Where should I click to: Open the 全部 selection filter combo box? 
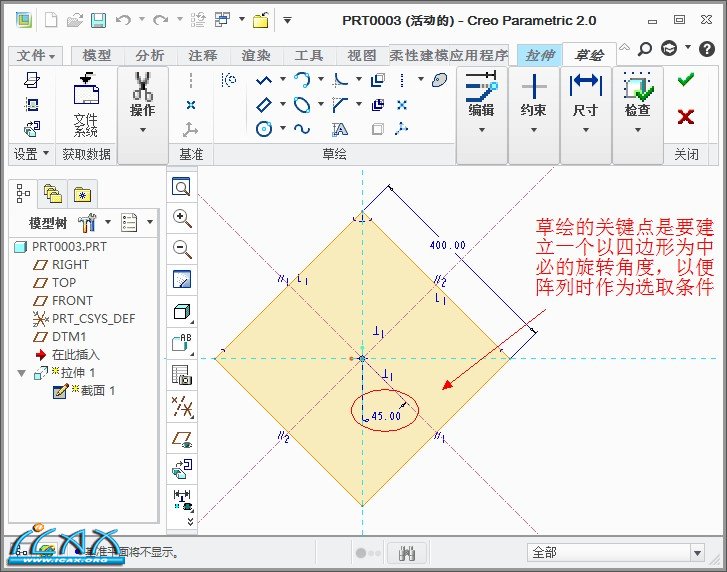[616, 552]
